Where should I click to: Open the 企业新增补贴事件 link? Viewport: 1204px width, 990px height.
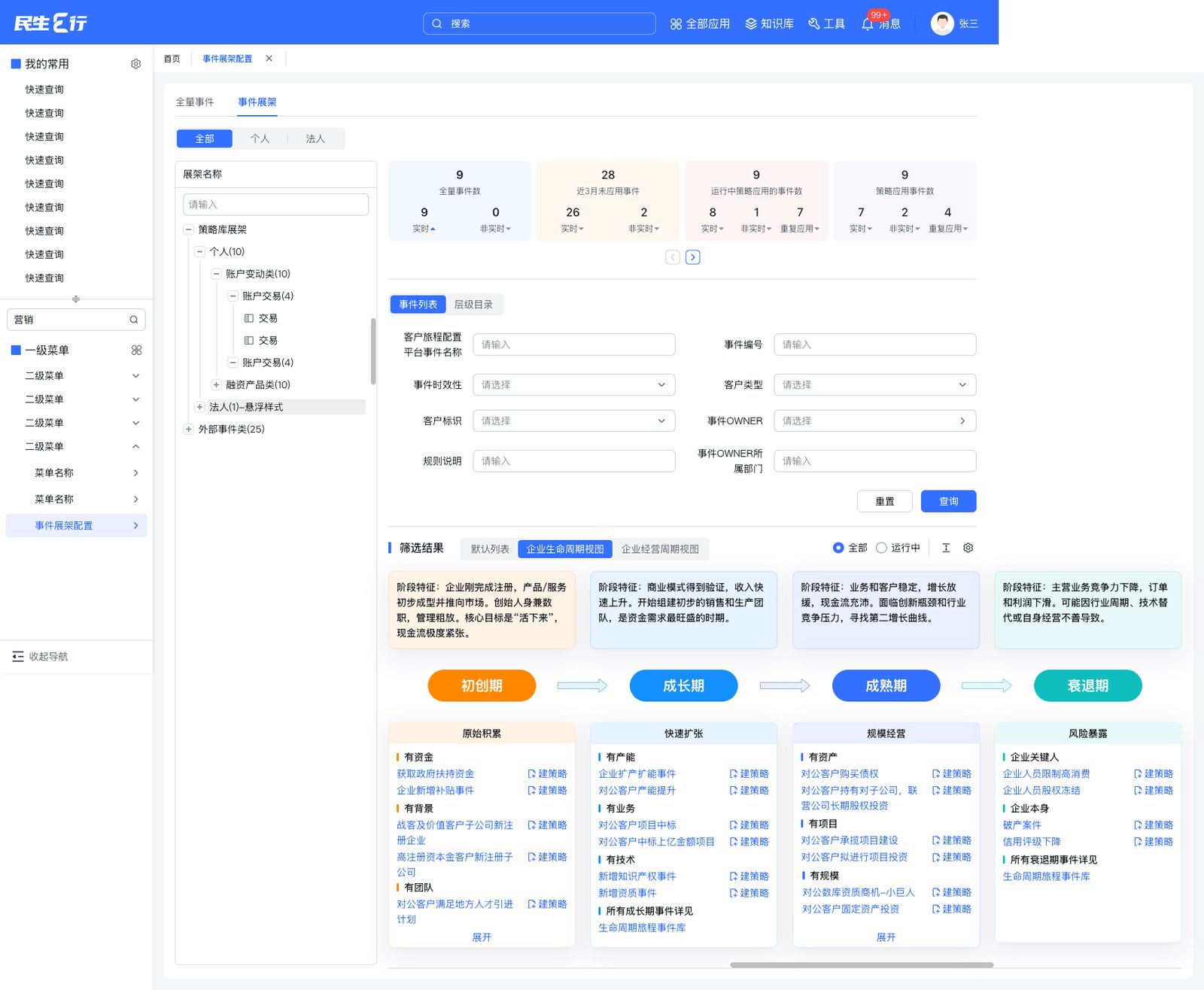click(x=436, y=791)
